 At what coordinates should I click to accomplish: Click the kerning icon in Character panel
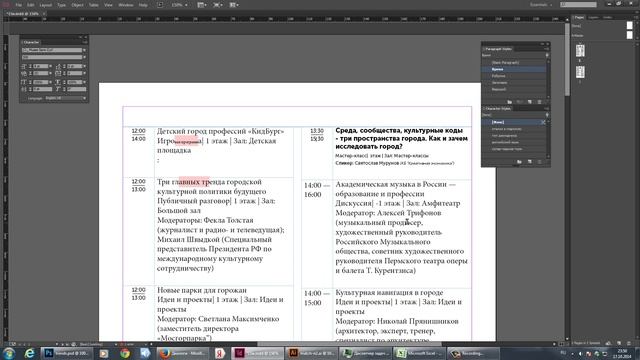point(24,73)
